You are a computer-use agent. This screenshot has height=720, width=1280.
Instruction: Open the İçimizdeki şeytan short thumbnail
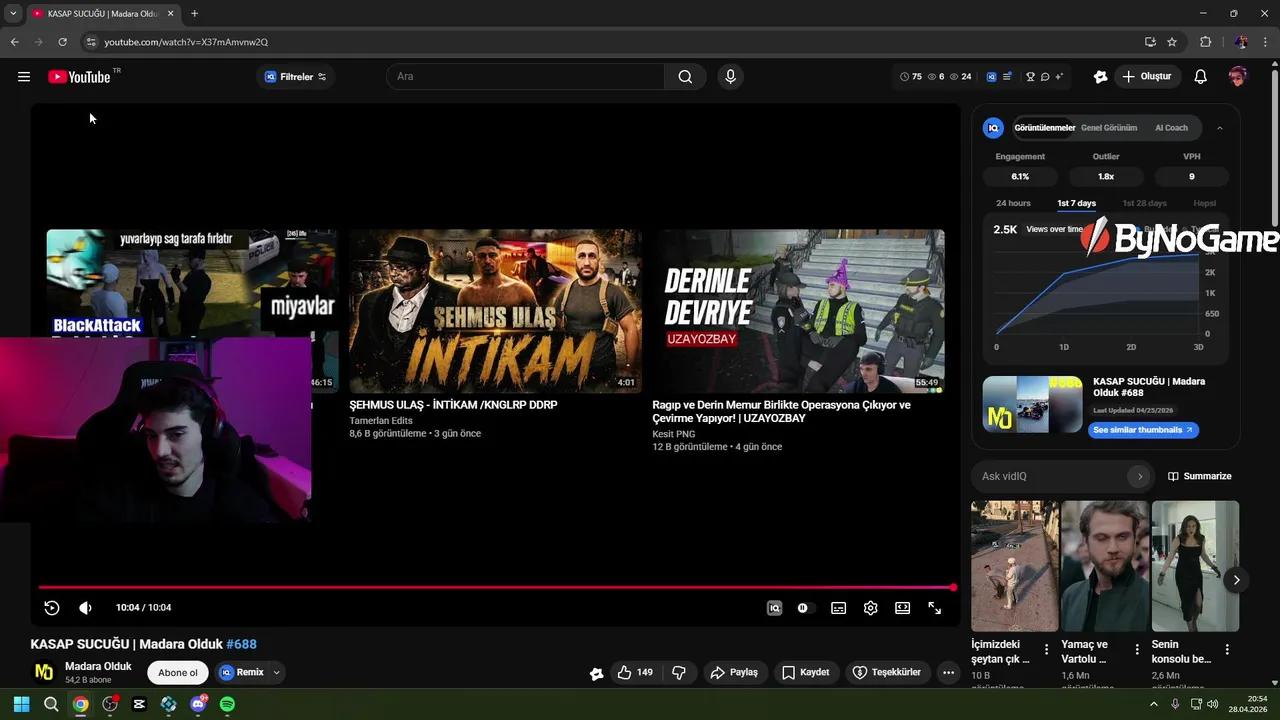(x=1014, y=566)
